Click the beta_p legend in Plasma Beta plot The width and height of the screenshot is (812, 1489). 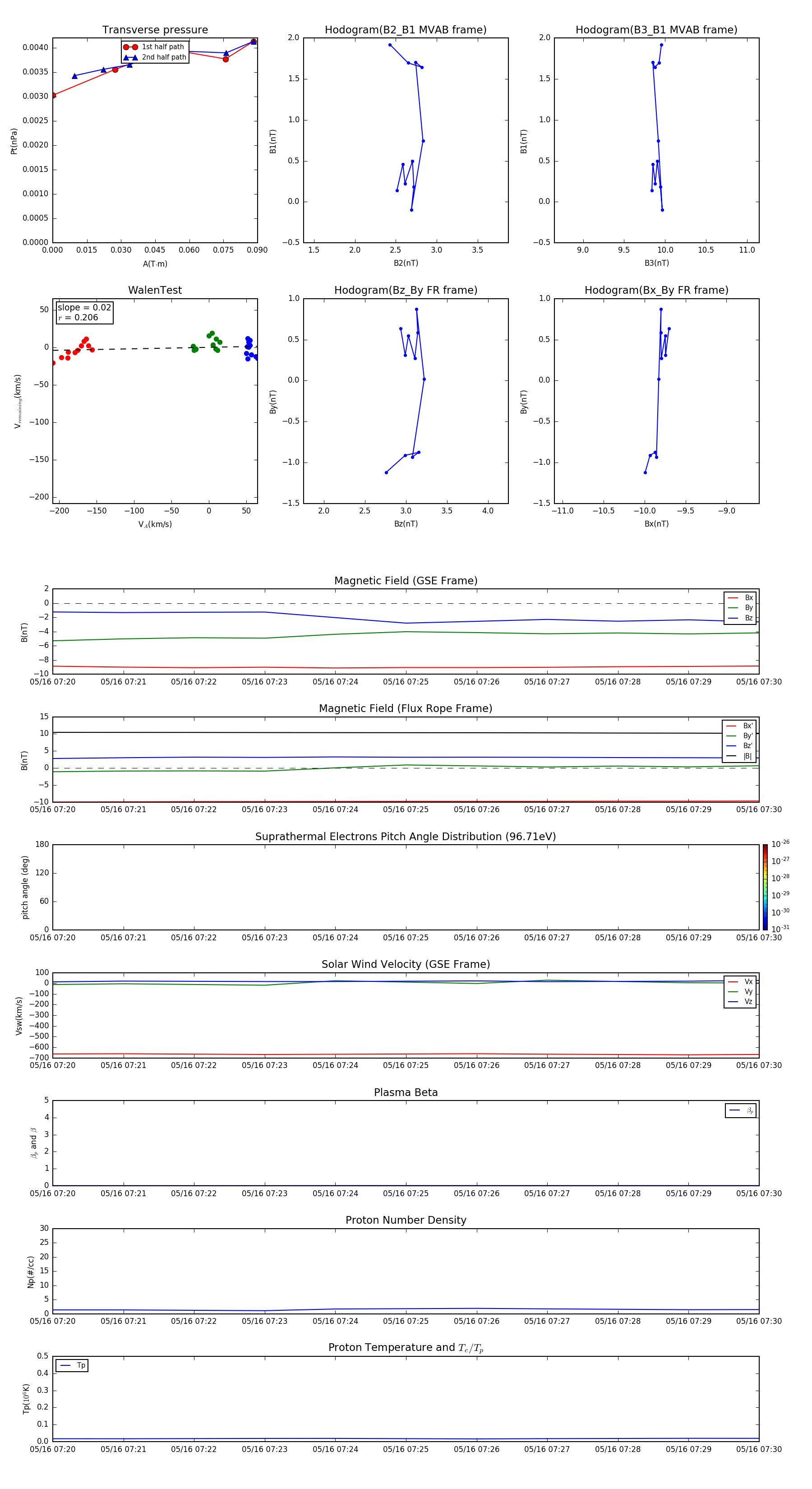740,1110
